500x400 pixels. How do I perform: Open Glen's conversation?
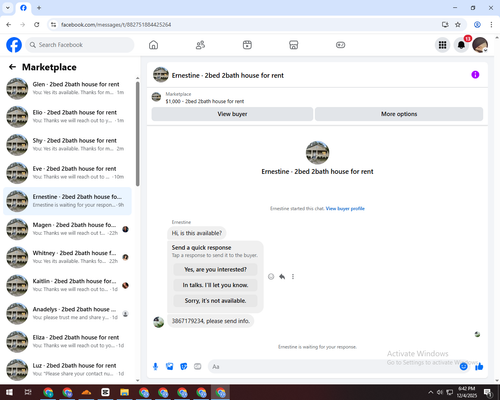(x=68, y=88)
